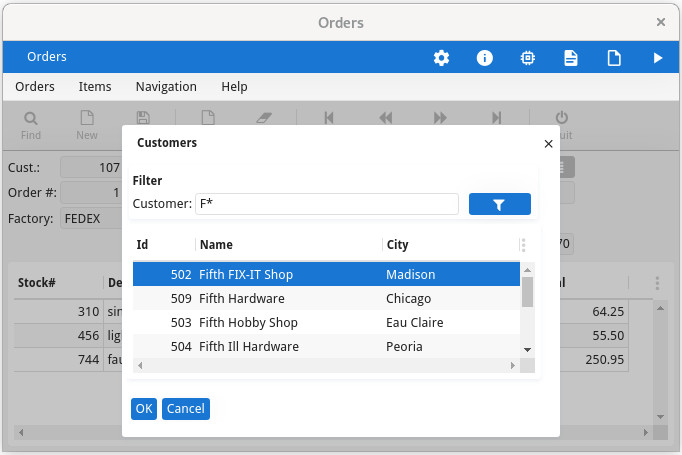The height and width of the screenshot is (455, 682).
Task: Open column options dots in Orders items table
Action: click(657, 283)
